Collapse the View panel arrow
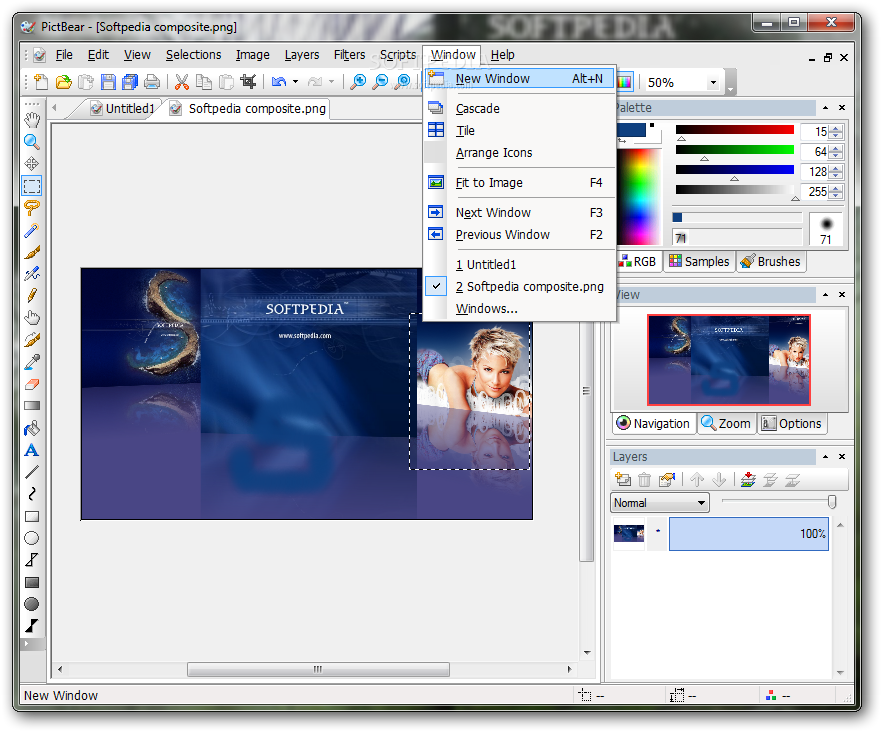The height and width of the screenshot is (732, 882). pos(825,294)
